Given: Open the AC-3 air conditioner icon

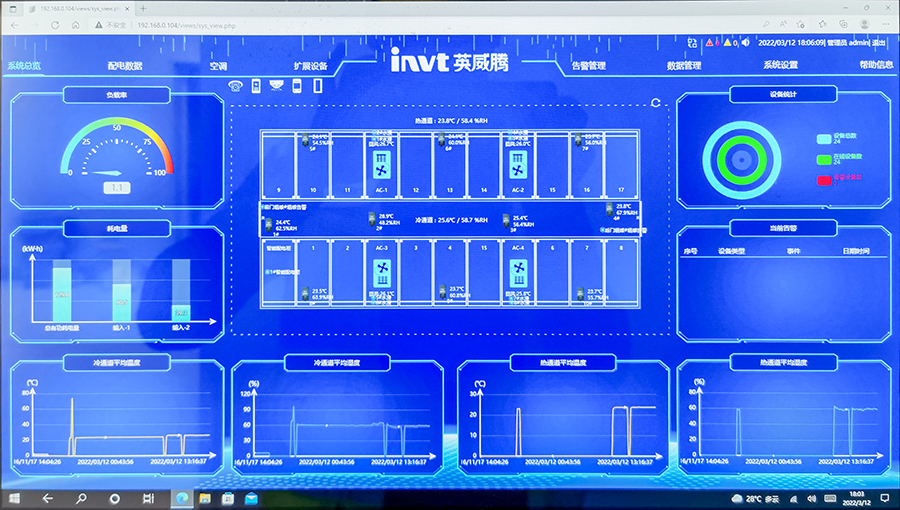Looking at the screenshot, I should tap(382, 271).
